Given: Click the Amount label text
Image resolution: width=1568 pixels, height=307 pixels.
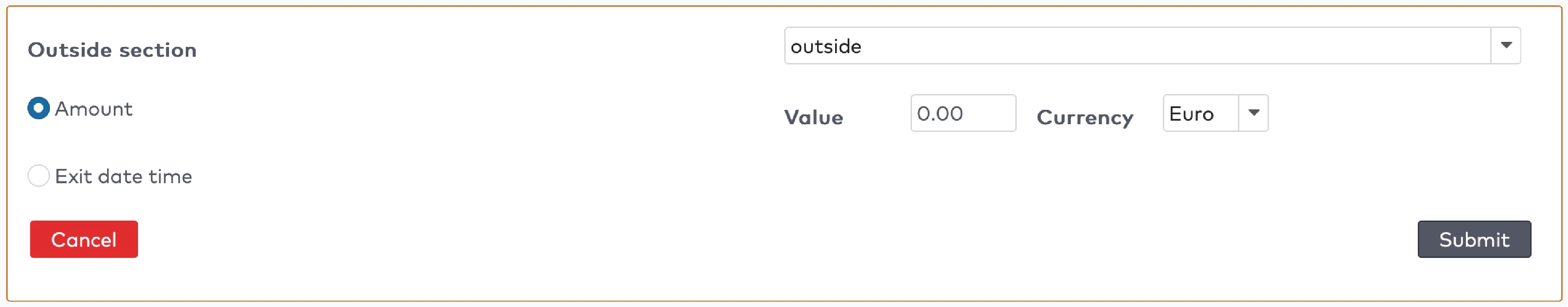Looking at the screenshot, I should 94,108.
